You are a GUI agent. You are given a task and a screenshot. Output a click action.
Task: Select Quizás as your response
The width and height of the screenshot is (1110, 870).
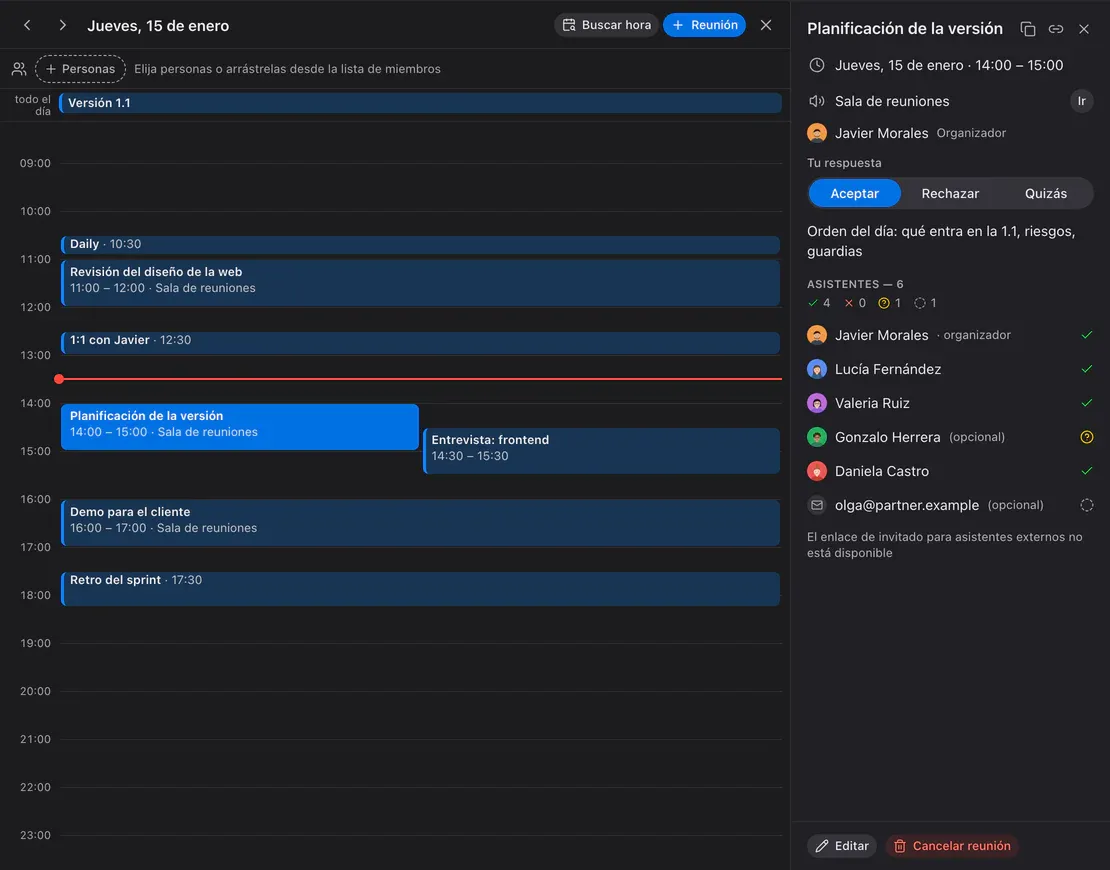click(1046, 193)
